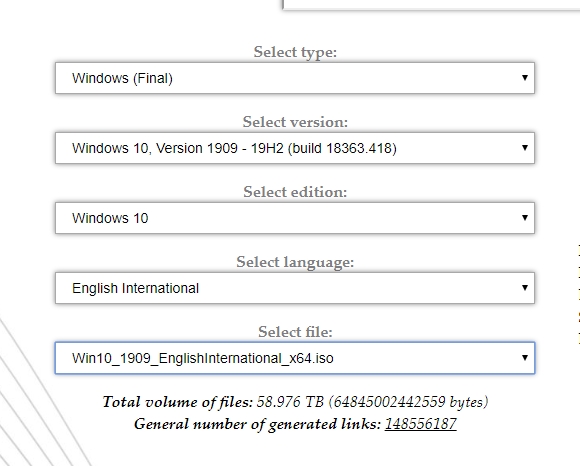580x466 pixels.
Task: Click the "Select edition:" label
Action: [x=295, y=192]
